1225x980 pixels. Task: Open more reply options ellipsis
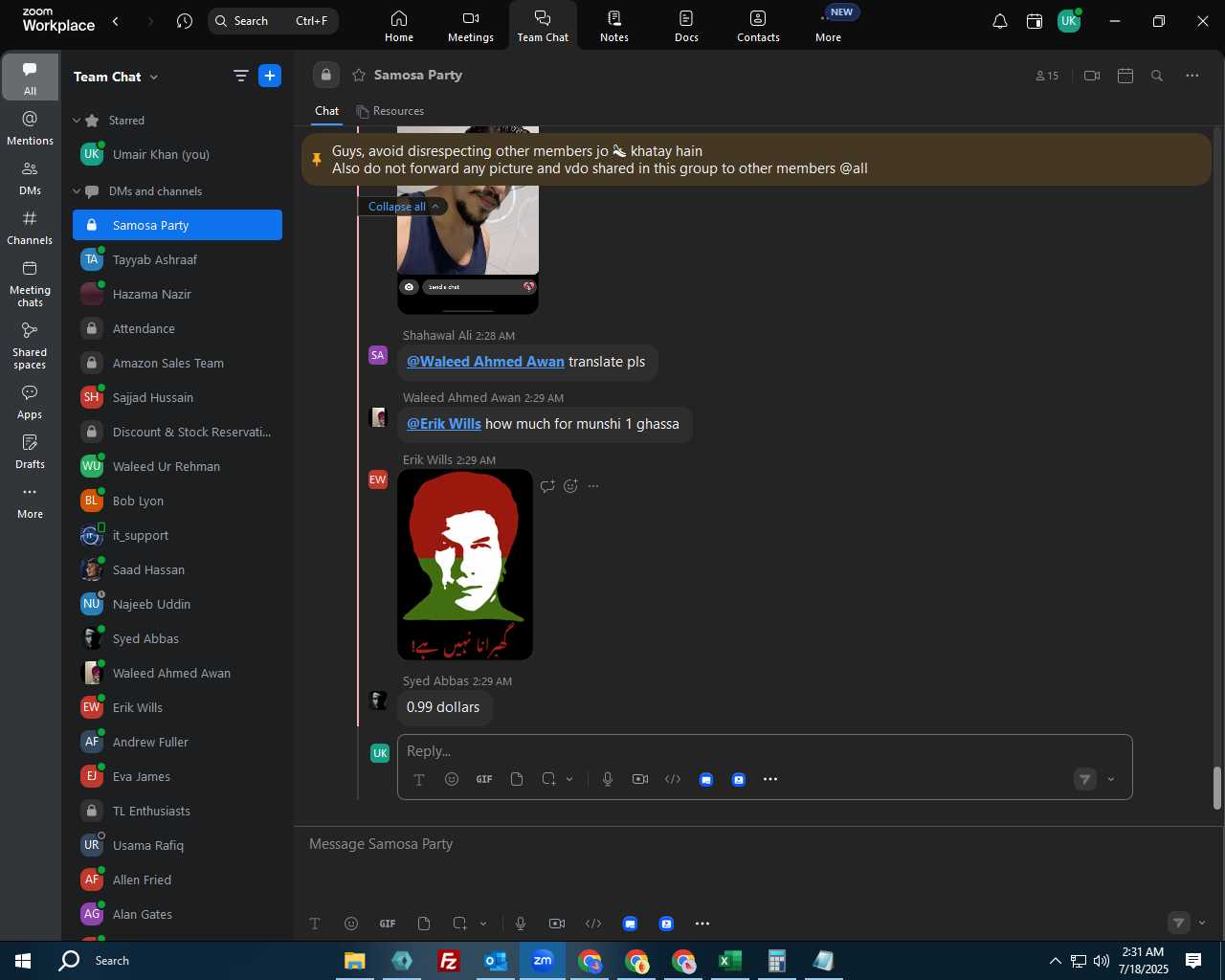(x=770, y=779)
